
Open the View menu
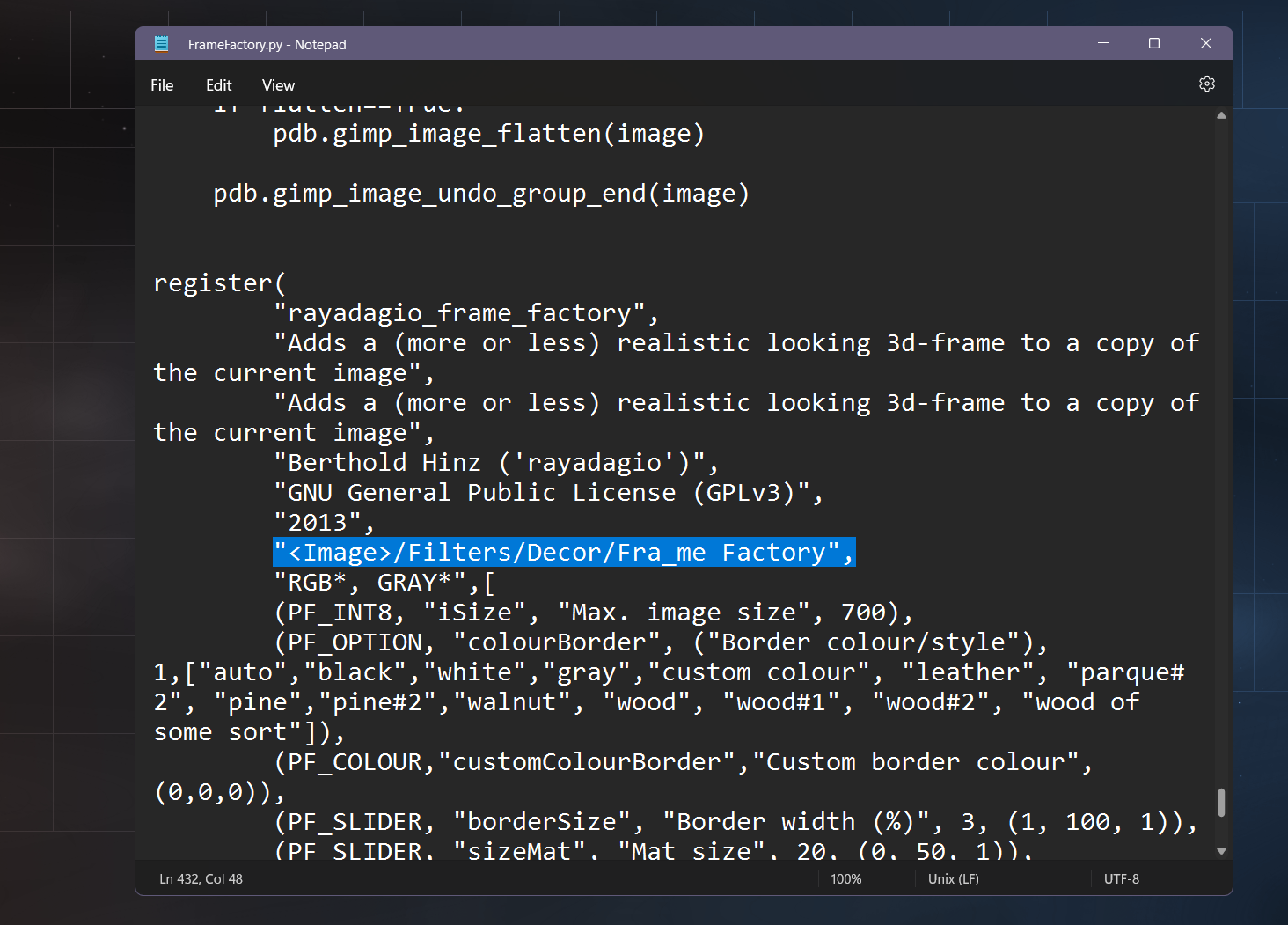pyautogui.click(x=278, y=85)
